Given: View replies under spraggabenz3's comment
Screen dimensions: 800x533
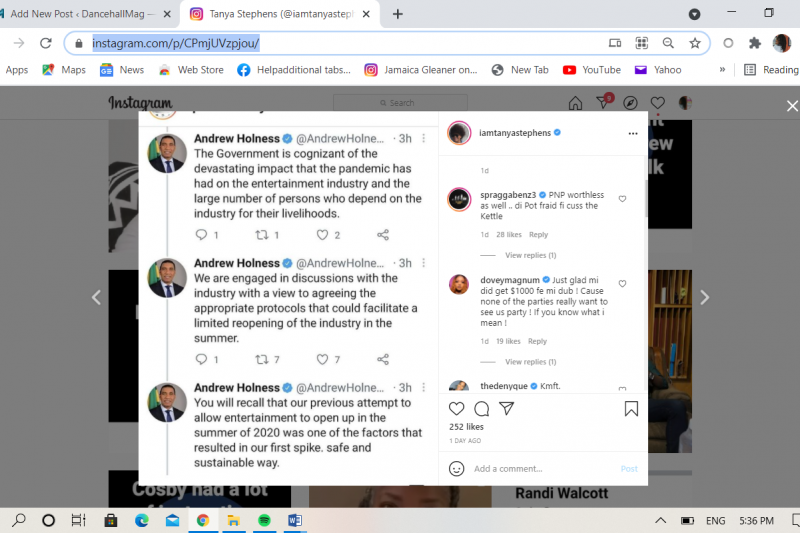Looking at the screenshot, I should [530, 256].
